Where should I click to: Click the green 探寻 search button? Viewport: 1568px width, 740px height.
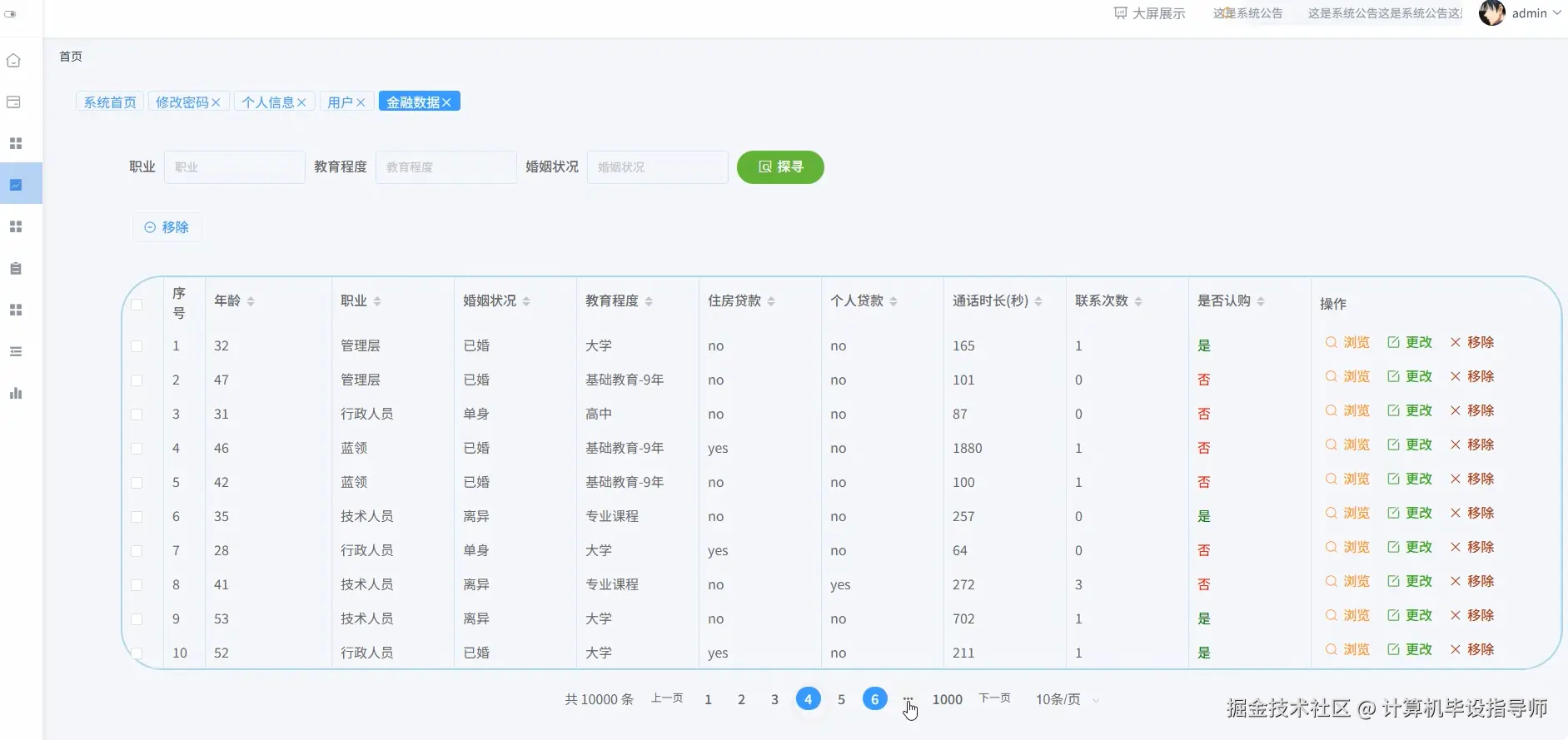click(780, 166)
